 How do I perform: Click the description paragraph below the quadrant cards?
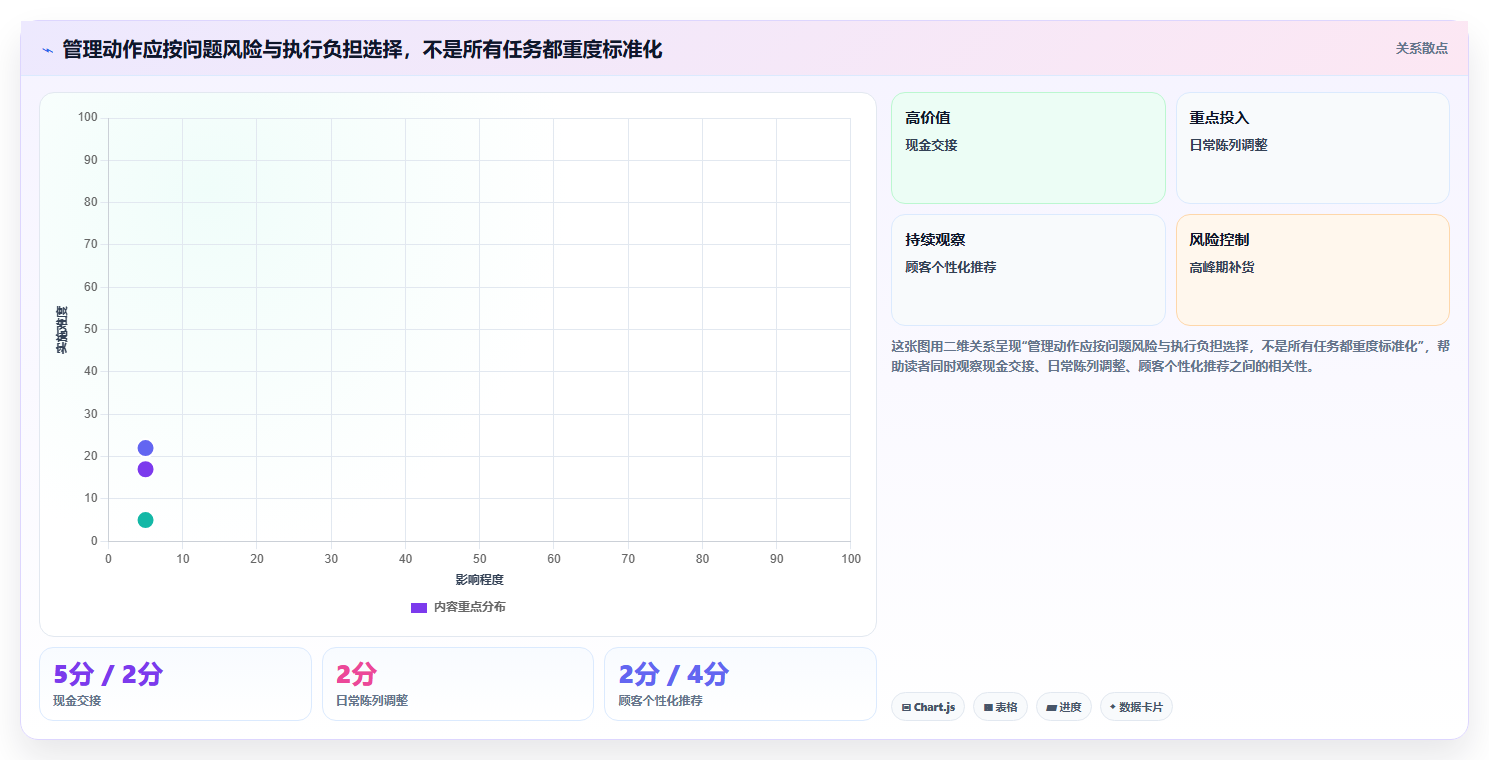pyautogui.click(x=1170, y=356)
